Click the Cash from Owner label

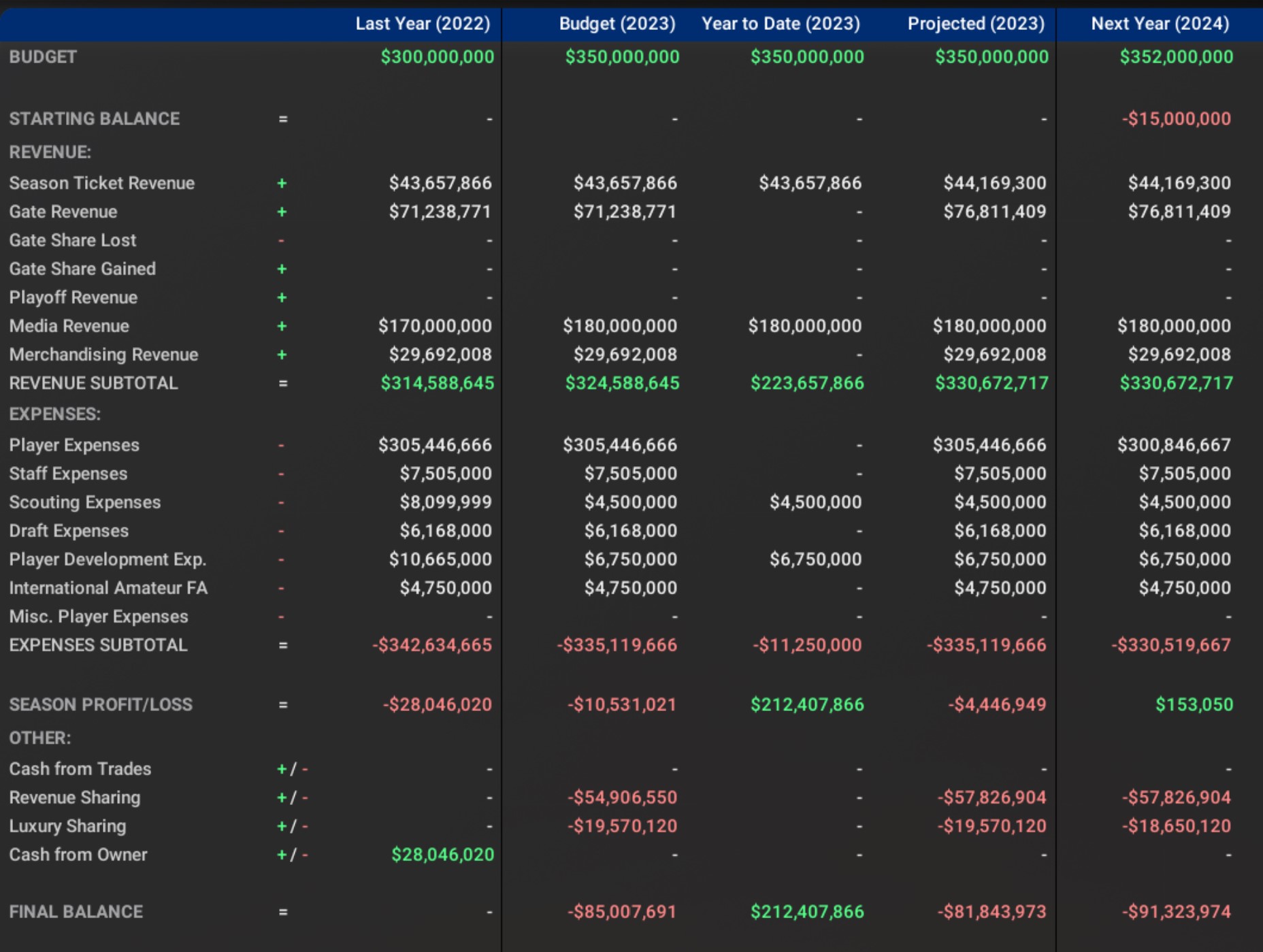78,855
